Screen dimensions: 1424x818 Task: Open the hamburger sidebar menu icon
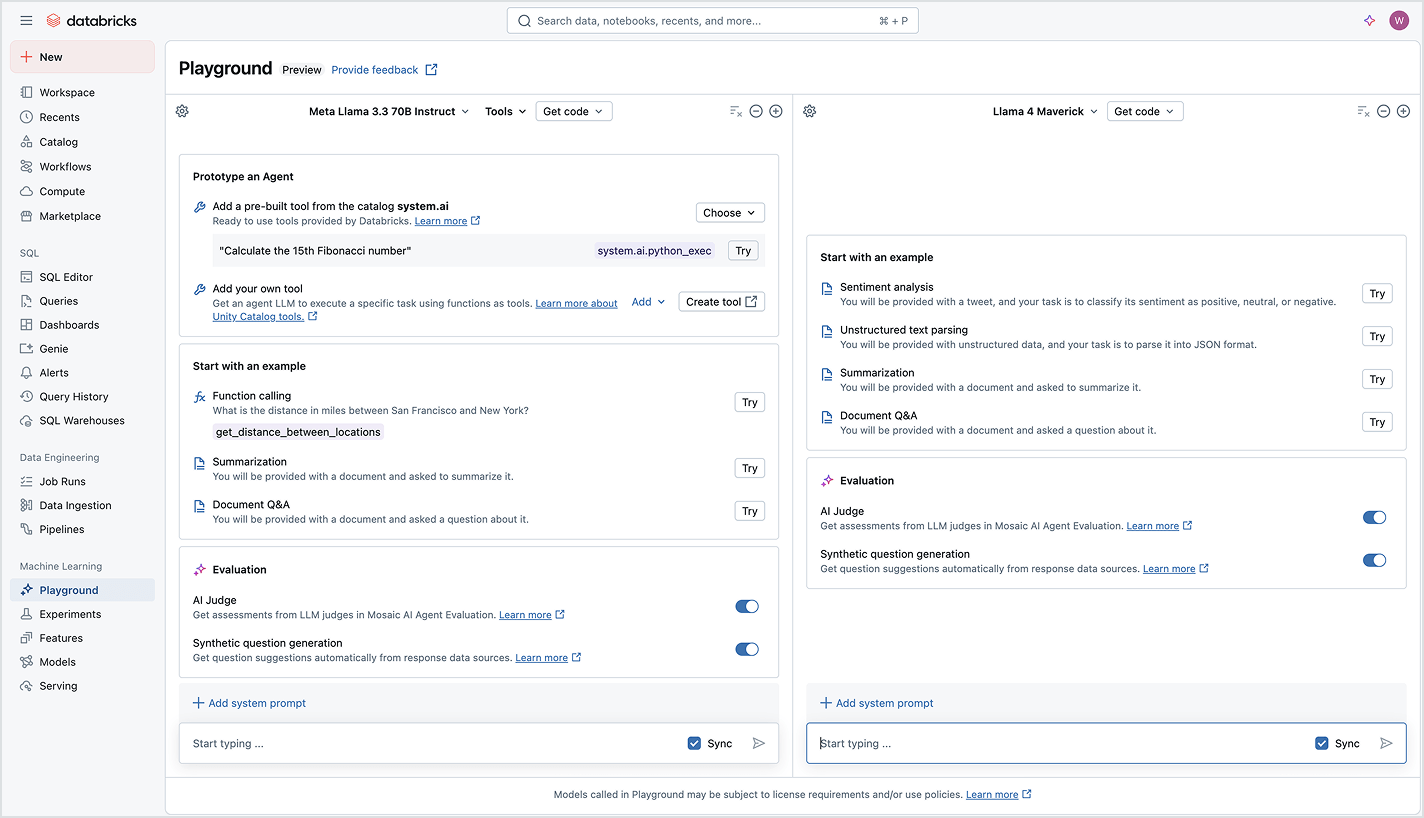(26, 21)
